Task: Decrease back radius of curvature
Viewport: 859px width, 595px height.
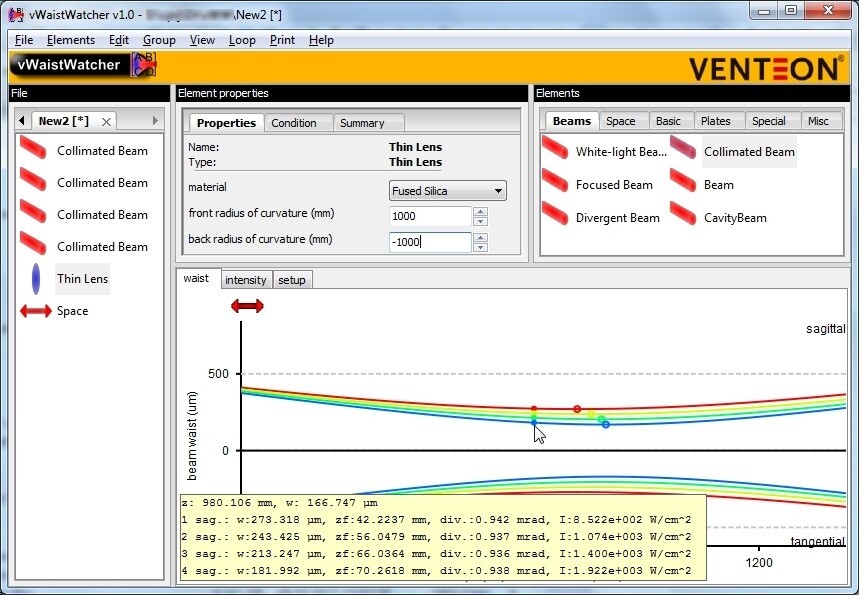Action: pos(480,247)
